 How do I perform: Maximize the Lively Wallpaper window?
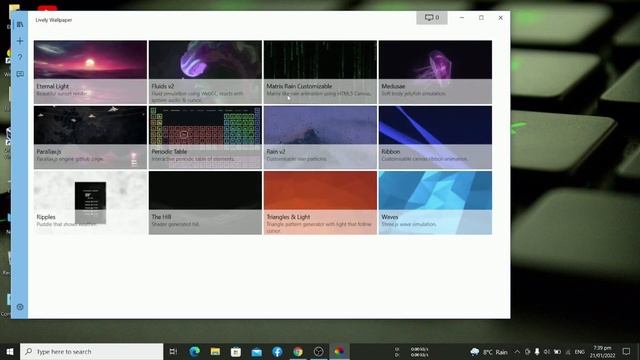(481, 18)
